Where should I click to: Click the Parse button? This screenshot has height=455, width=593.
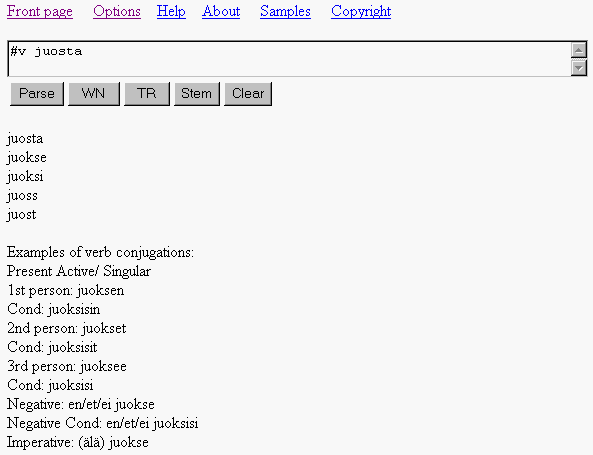(37, 93)
